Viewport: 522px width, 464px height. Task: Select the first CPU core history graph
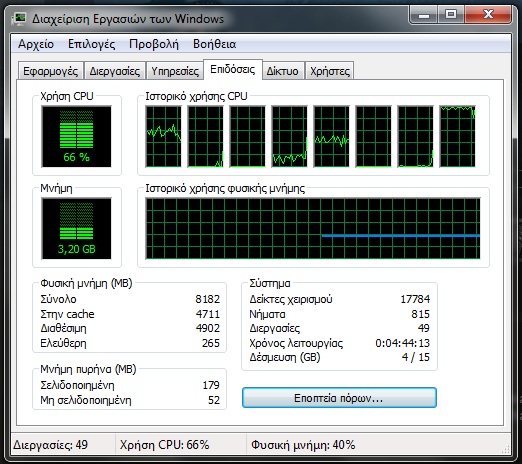(x=164, y=136)
